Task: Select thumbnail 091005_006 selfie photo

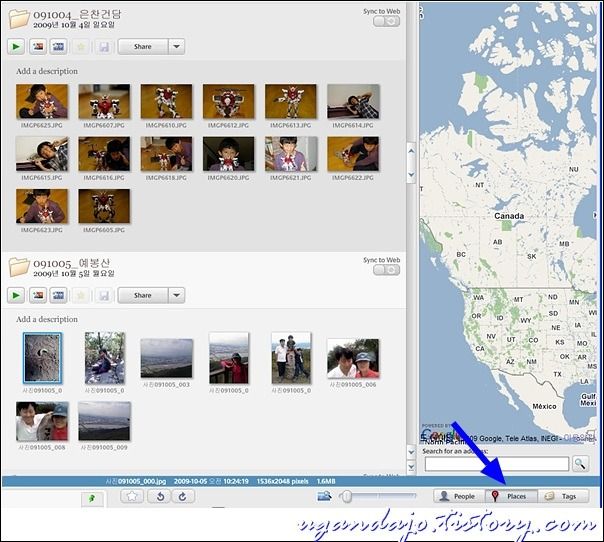Action: 353,358
